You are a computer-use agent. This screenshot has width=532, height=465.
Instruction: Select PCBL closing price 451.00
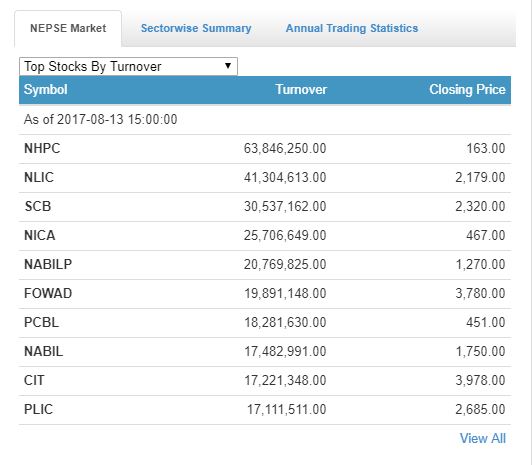(x=486, y=322)
